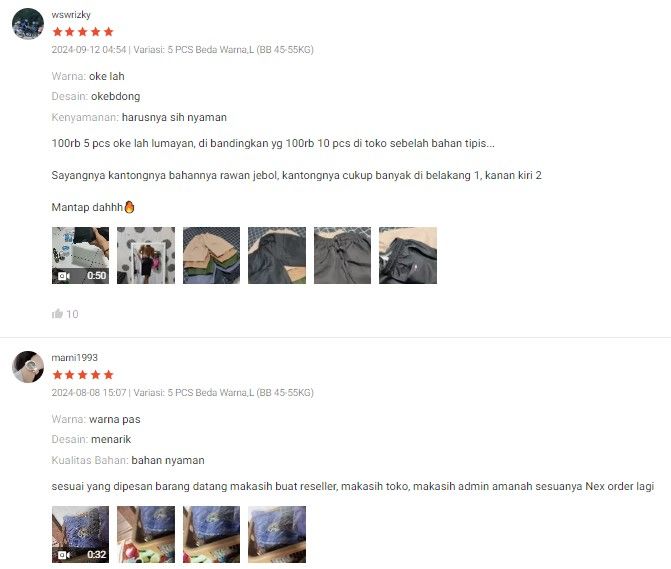671x569 pixels.
Task: Open marni1993's third review photo
Action: pos(211,534)
